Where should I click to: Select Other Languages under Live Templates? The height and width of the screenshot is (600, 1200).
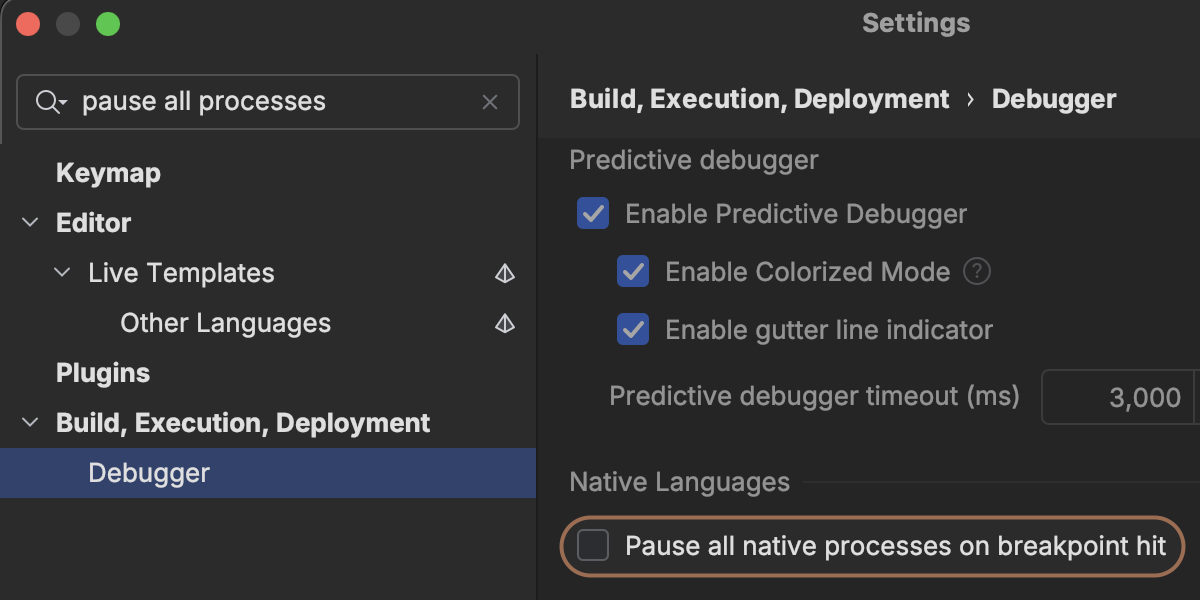(225, 323)
